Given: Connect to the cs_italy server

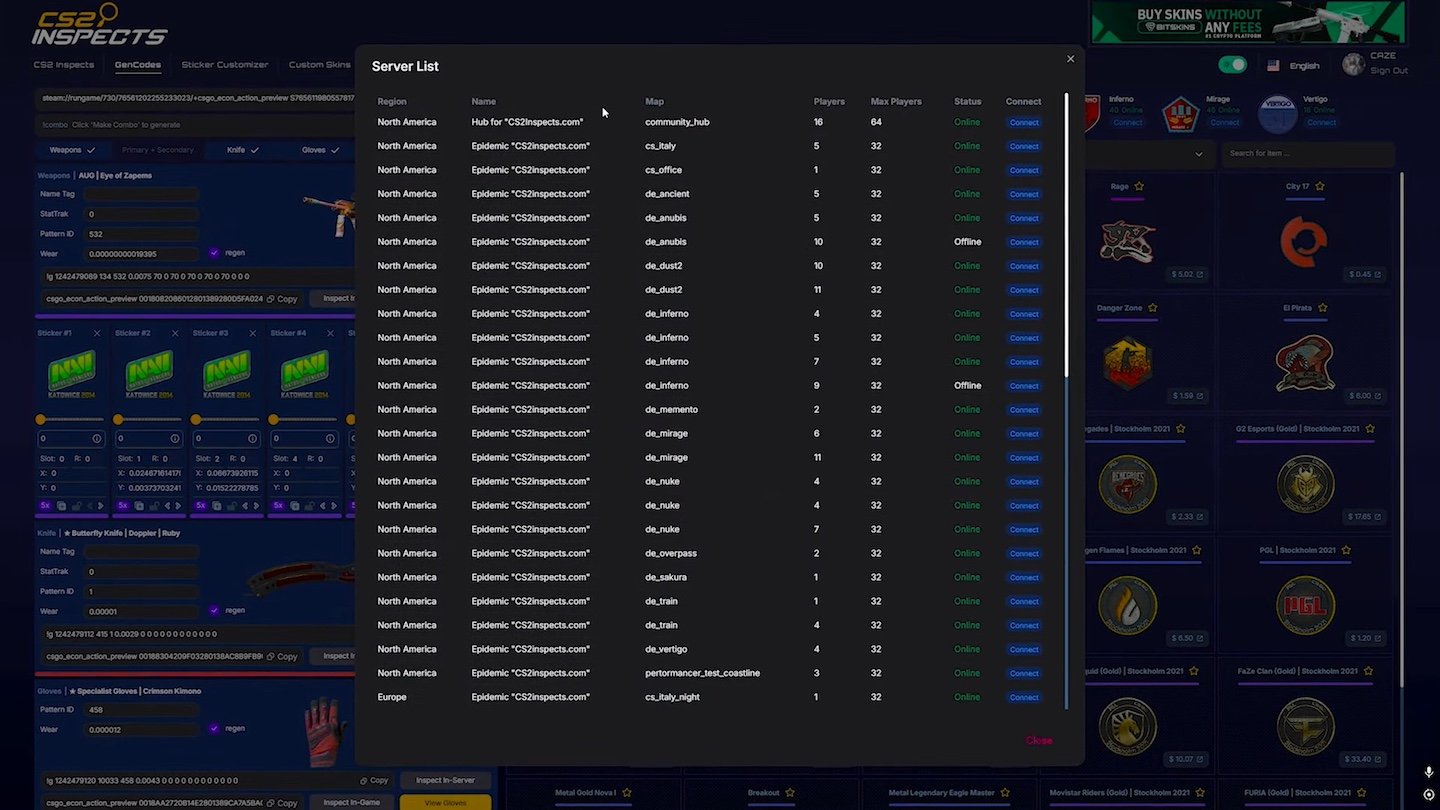Looking at the screenshot, I should [1024, 146].
